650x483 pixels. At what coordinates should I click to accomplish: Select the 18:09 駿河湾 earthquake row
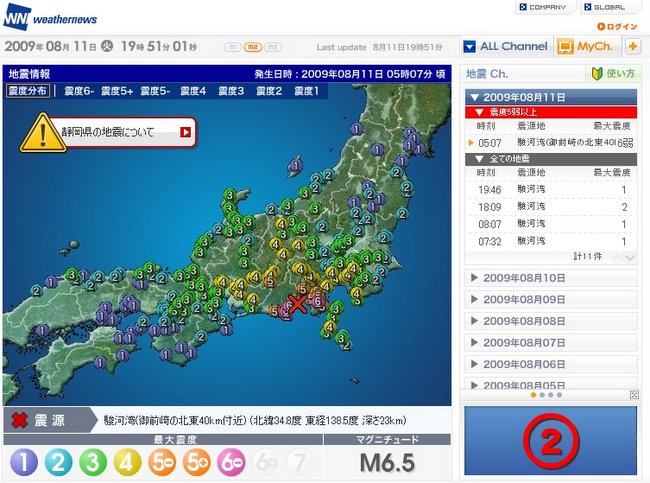point(551,207)
